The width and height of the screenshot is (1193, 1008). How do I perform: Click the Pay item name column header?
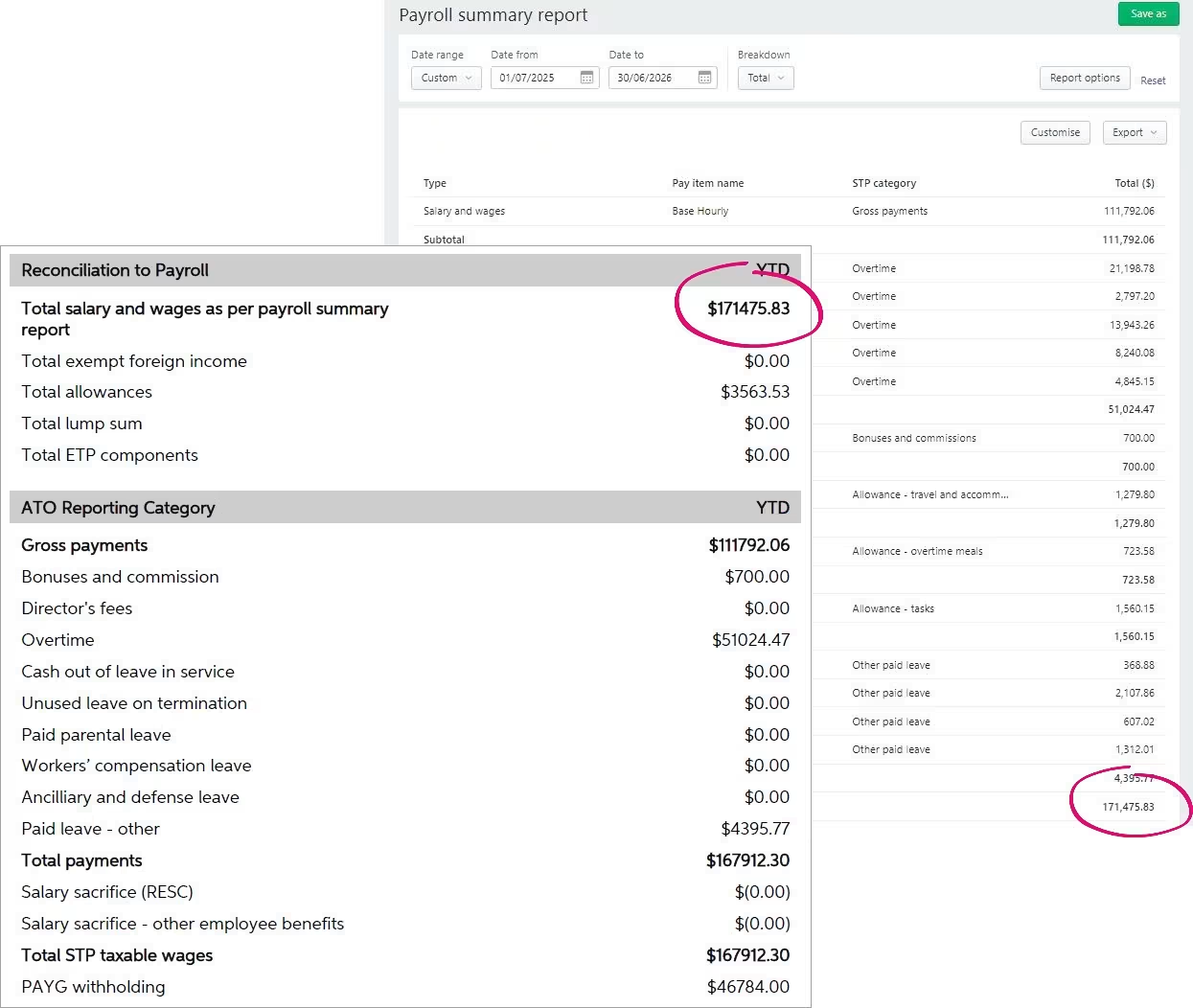708,183
